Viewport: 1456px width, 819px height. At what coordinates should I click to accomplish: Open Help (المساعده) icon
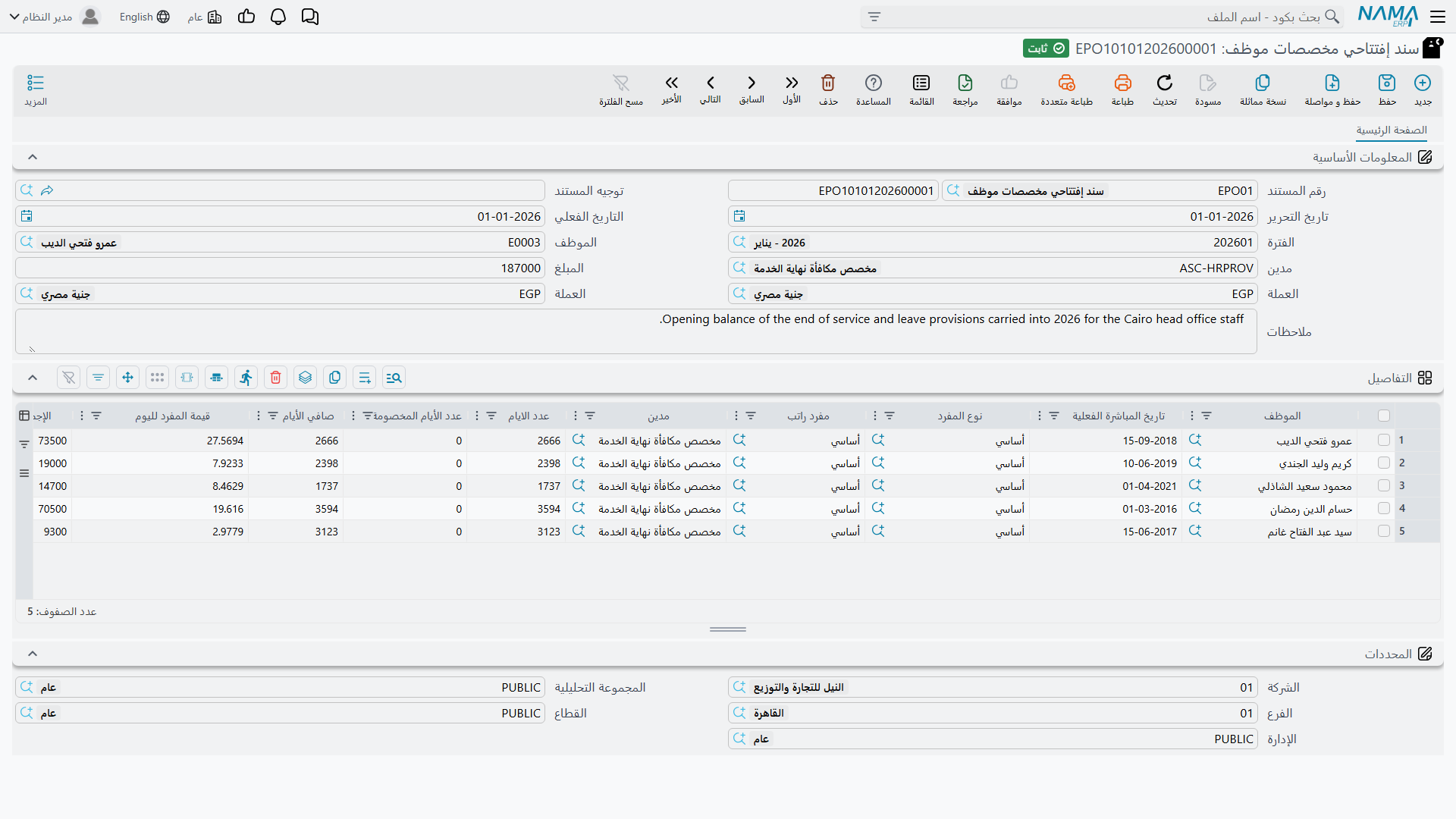874,89
